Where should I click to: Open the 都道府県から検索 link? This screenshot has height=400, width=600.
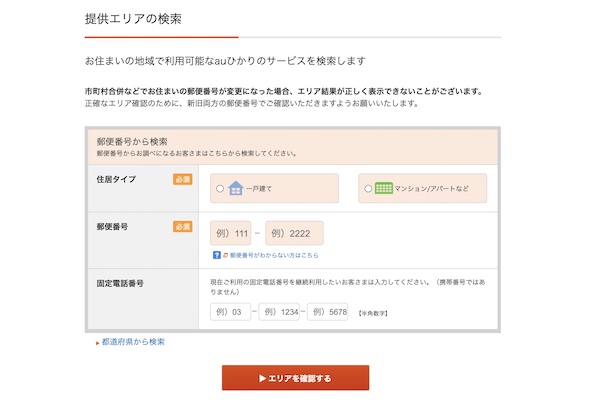[133, 342]
